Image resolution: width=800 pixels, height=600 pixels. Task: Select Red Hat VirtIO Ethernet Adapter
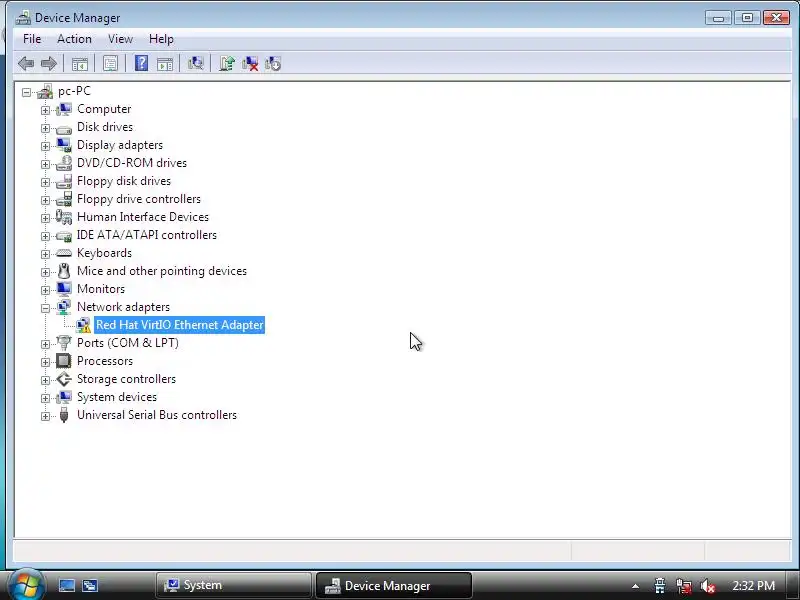click(180, 325)
